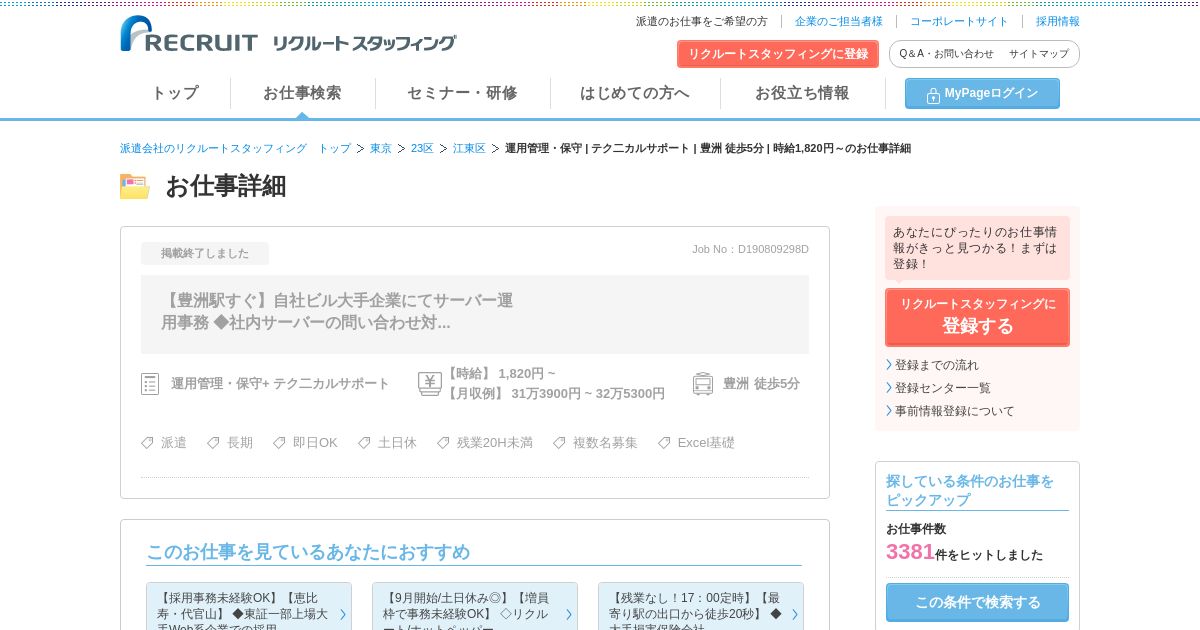The image size is (1200, 630).
Task: Go to the 東京 breadcrumb link
Action: coord(381,148)
